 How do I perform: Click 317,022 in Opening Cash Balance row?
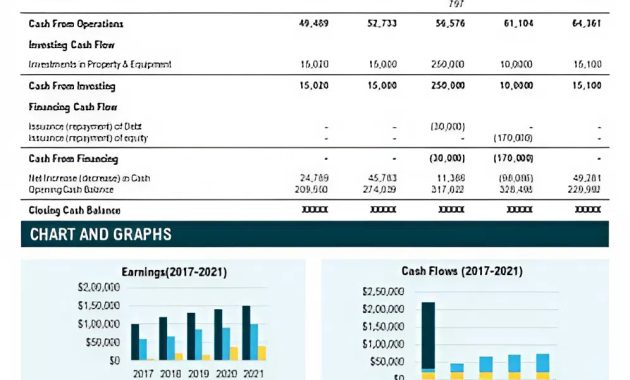click(x=448, y=189)
